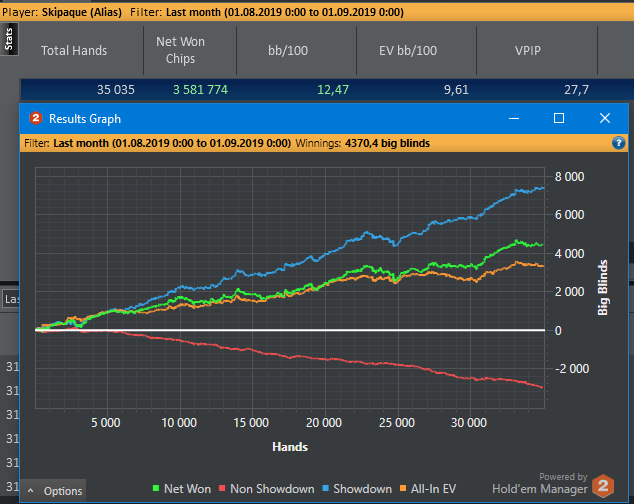Click the Player Skipaque (Alias) label
This screenshot has height=504, width=634.
pos(62,12)
